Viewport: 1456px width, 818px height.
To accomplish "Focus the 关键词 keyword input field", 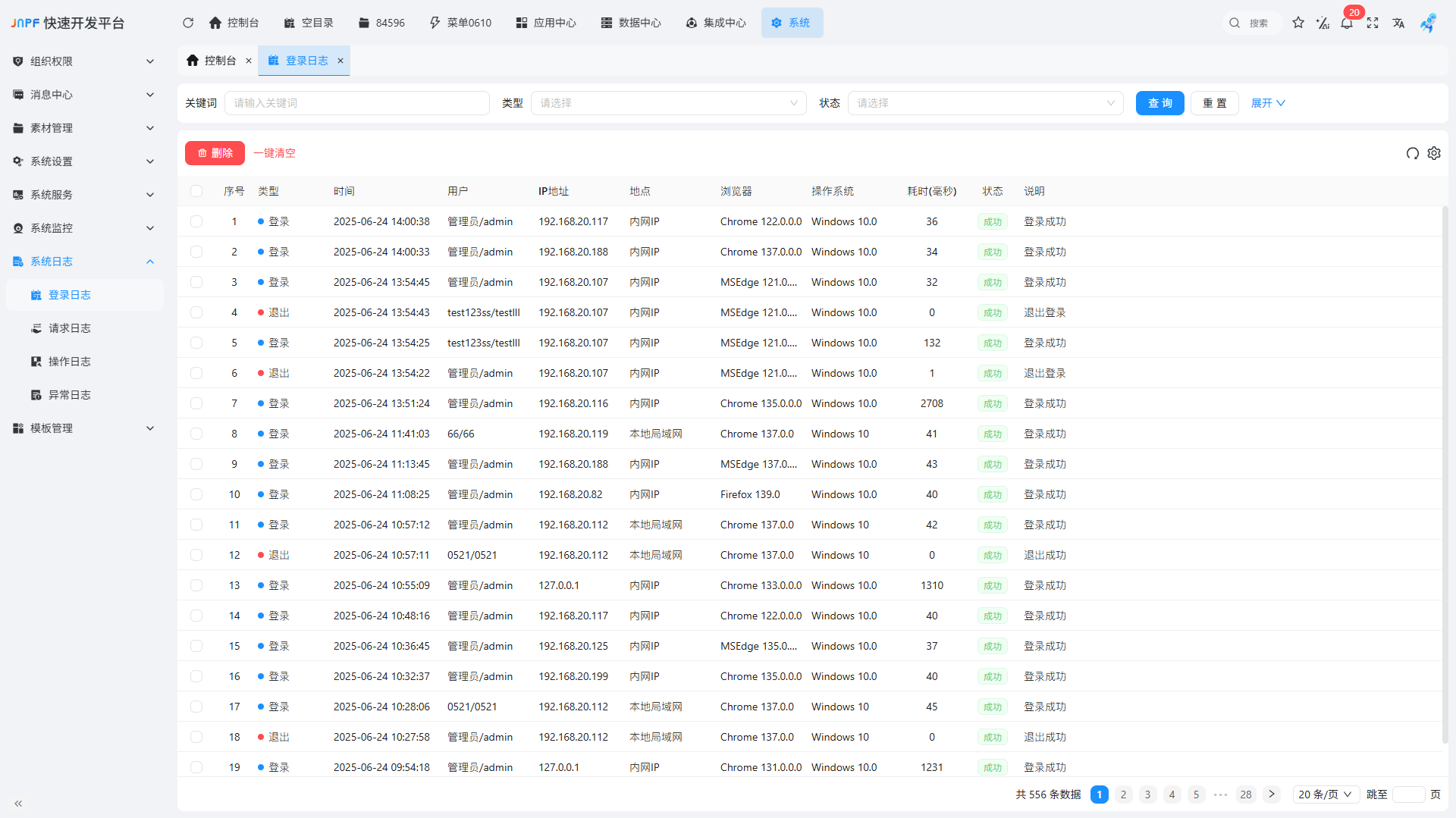I will click(x=356, y=103).
